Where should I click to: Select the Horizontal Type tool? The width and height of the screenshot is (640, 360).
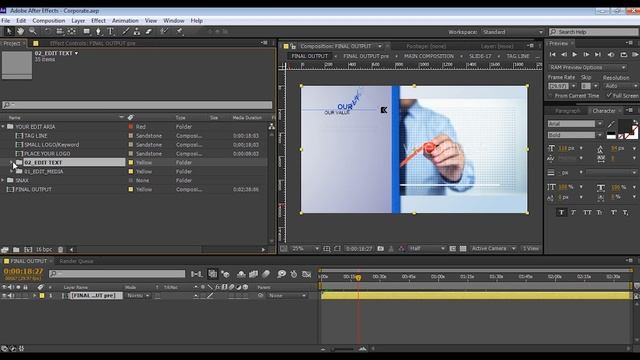click(x=111, y=31)
